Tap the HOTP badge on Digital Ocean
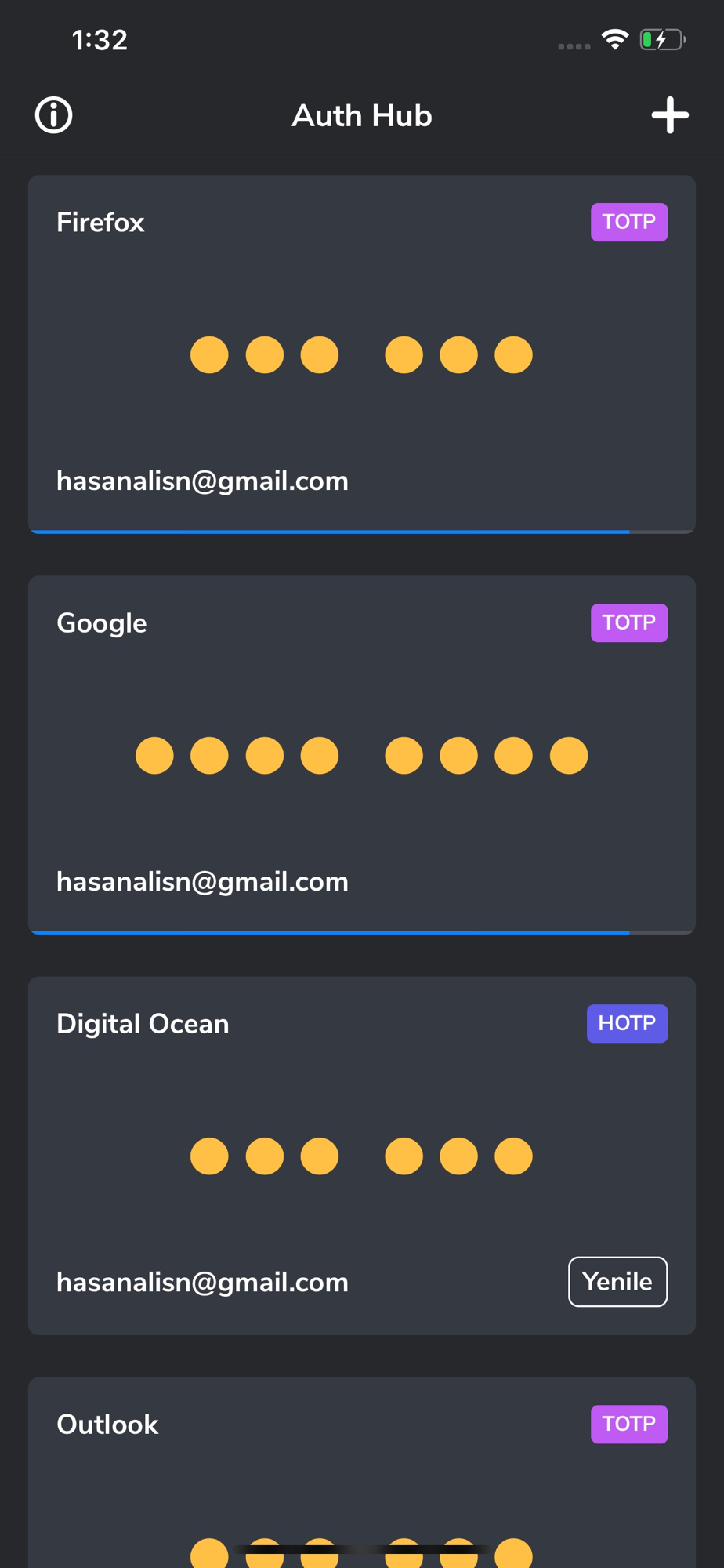The image size is (724, 1568). tap(627, 1023)
